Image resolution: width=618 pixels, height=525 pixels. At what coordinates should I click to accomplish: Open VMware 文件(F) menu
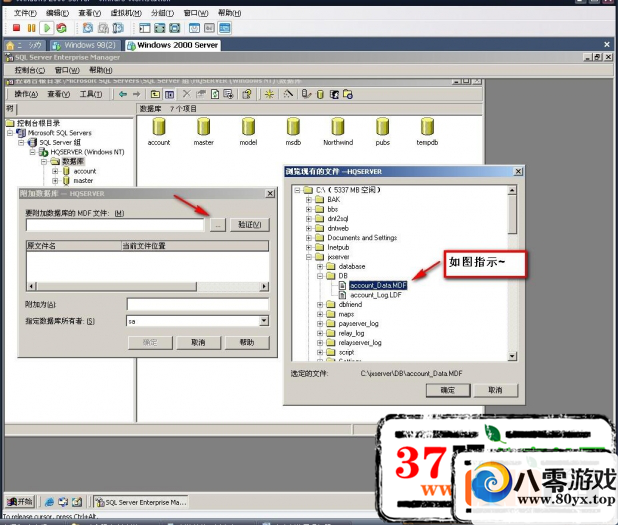coord(25,13)
